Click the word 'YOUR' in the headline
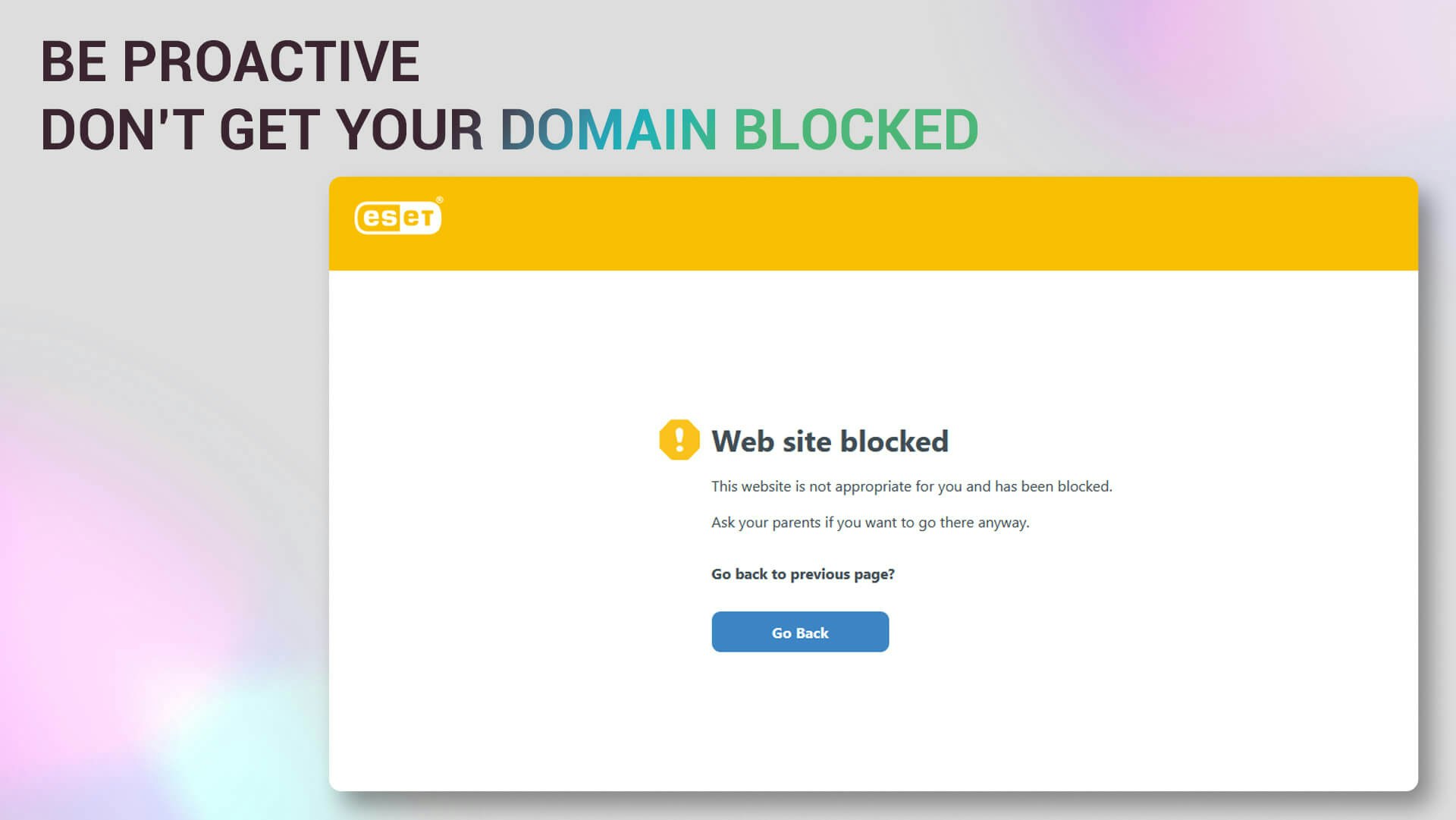The image size is (1456, 820). [x=409, y=130]
